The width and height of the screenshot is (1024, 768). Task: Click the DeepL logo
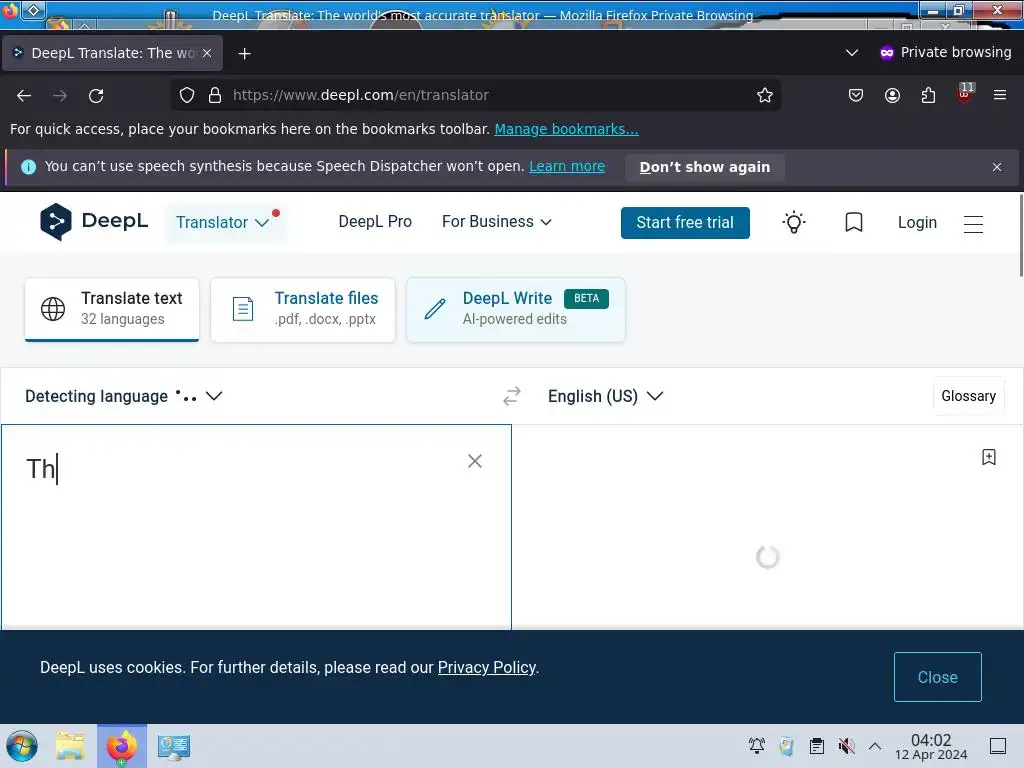click(94, 222)
